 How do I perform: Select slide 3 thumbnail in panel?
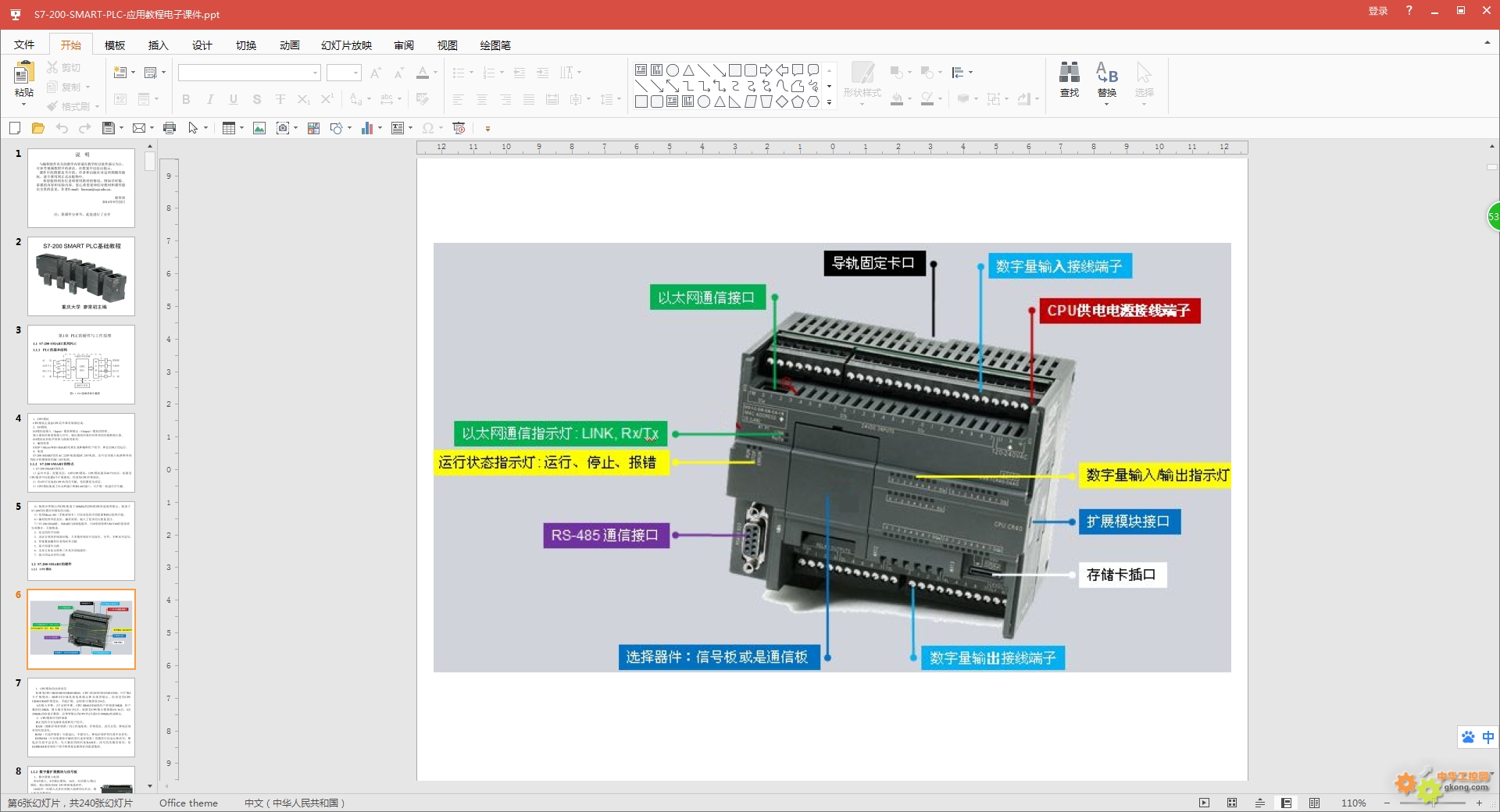pyautogui.click(x=81, y=364)
